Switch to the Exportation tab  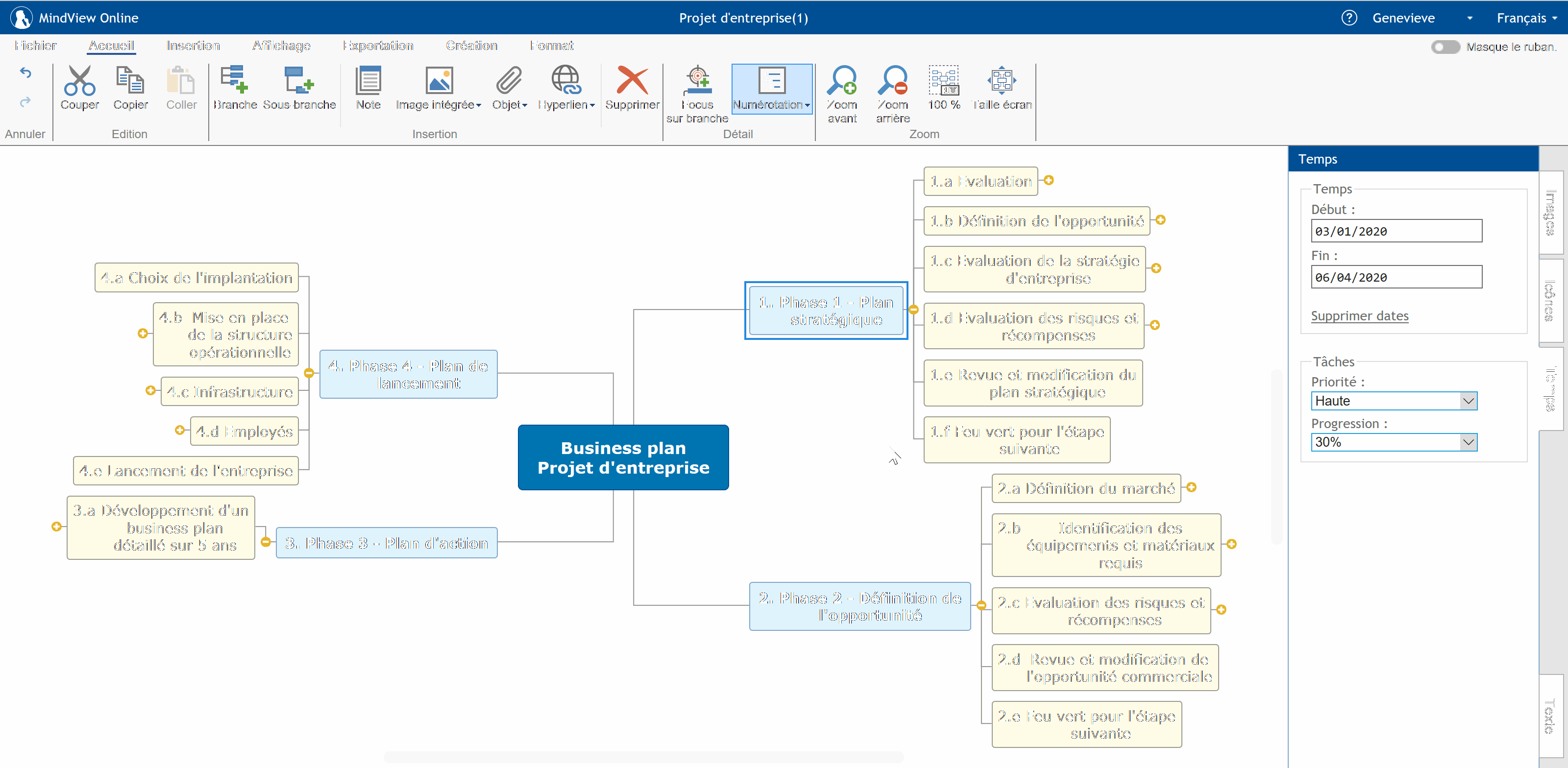point(378,46)
